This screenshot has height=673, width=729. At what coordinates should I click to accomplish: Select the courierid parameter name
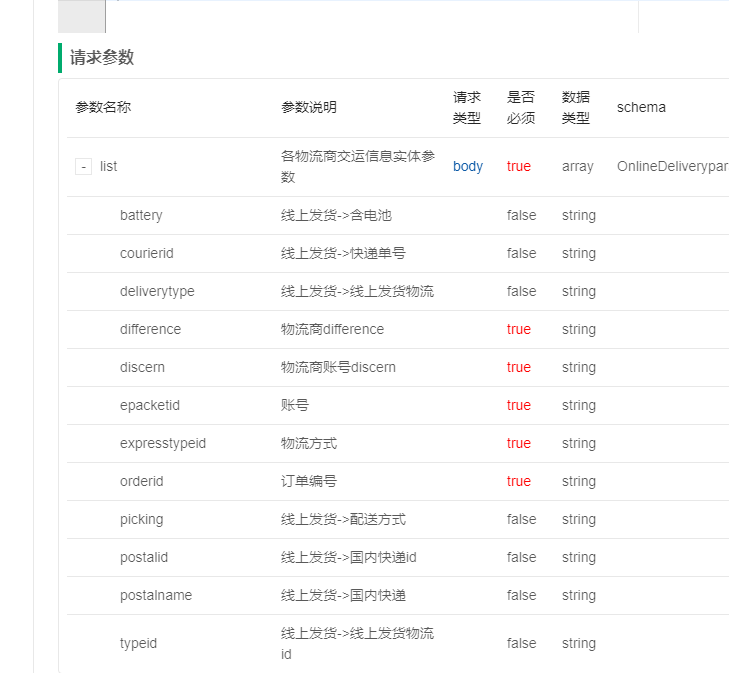point(146,254)
